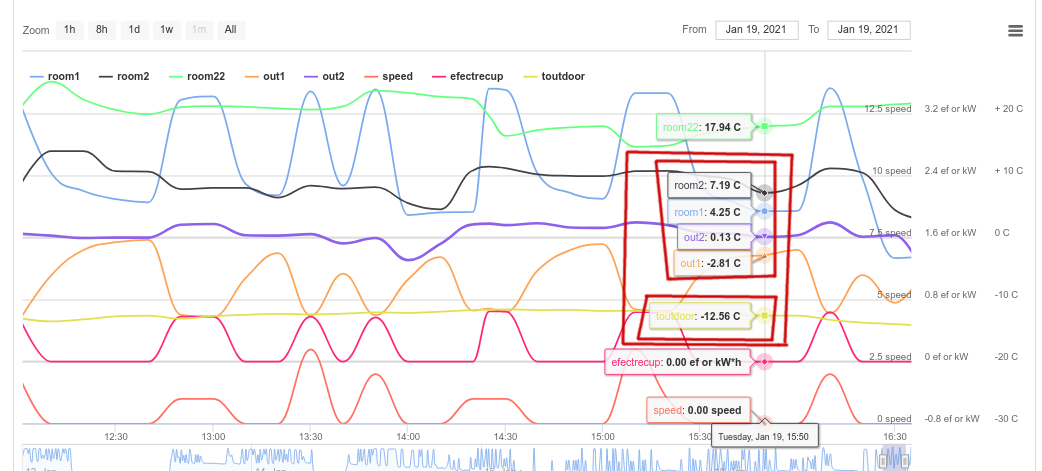Select the 8h zoom button
The image size is (1042, 471).
pos(102,30)
